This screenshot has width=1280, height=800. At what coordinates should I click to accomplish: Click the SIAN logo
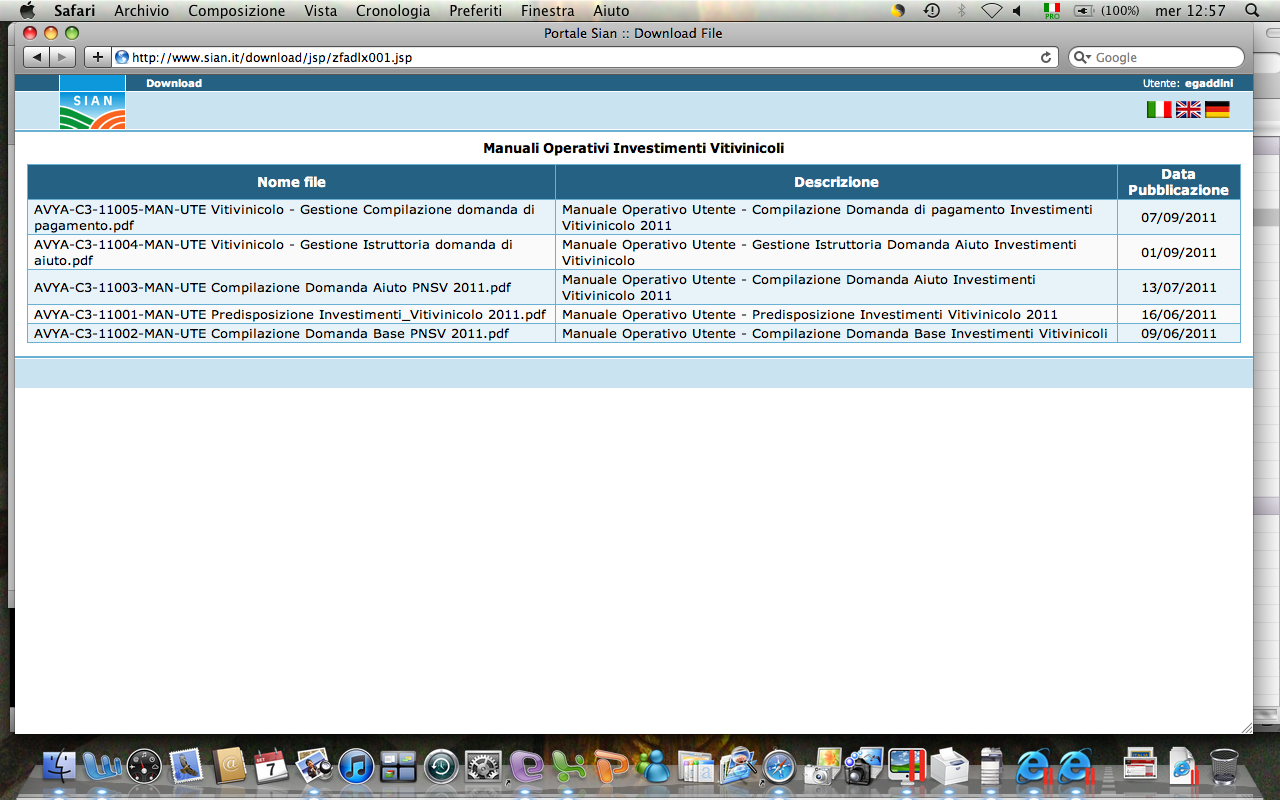pyautogui.click(x=92, y=104)
